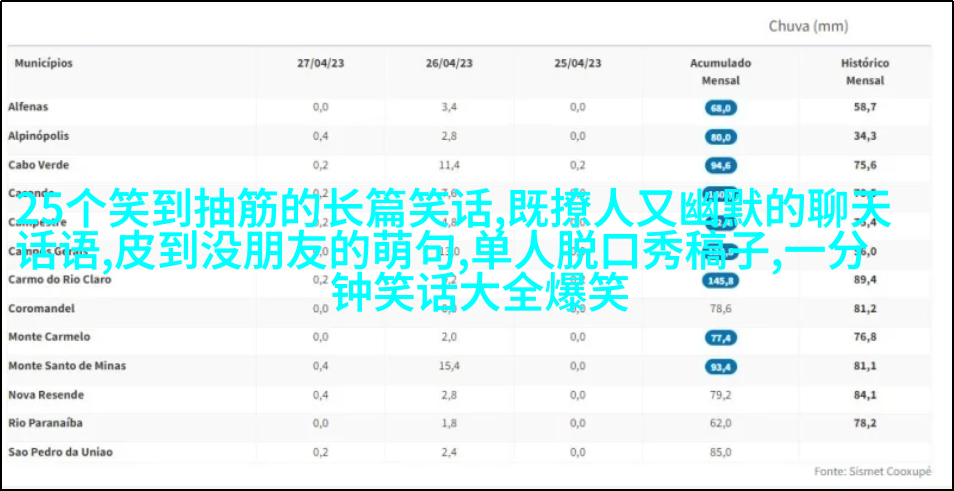Click the 26/04/23 column header
954x491 pixels.
pos(449,63)
